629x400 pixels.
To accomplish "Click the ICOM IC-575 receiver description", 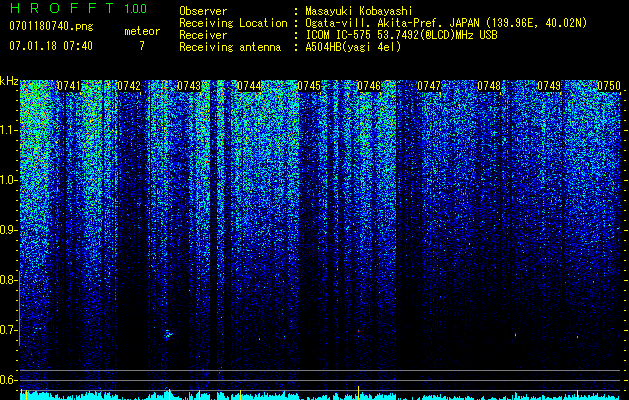I will 401,35.
